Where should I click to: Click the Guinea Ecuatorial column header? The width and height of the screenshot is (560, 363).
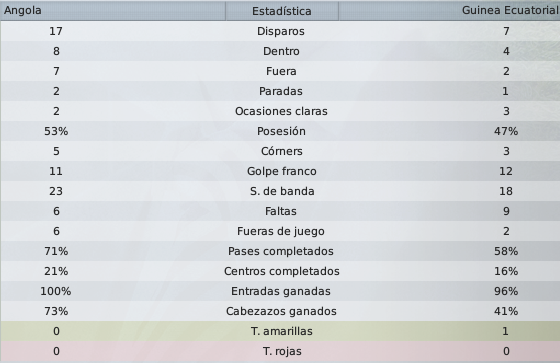(449, 11)
